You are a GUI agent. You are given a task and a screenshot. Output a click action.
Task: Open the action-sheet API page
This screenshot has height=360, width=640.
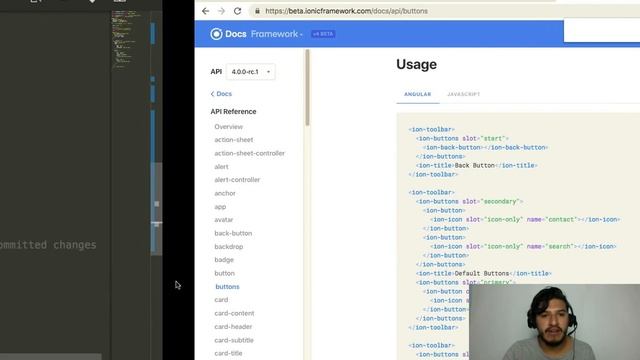coord(234,140)
